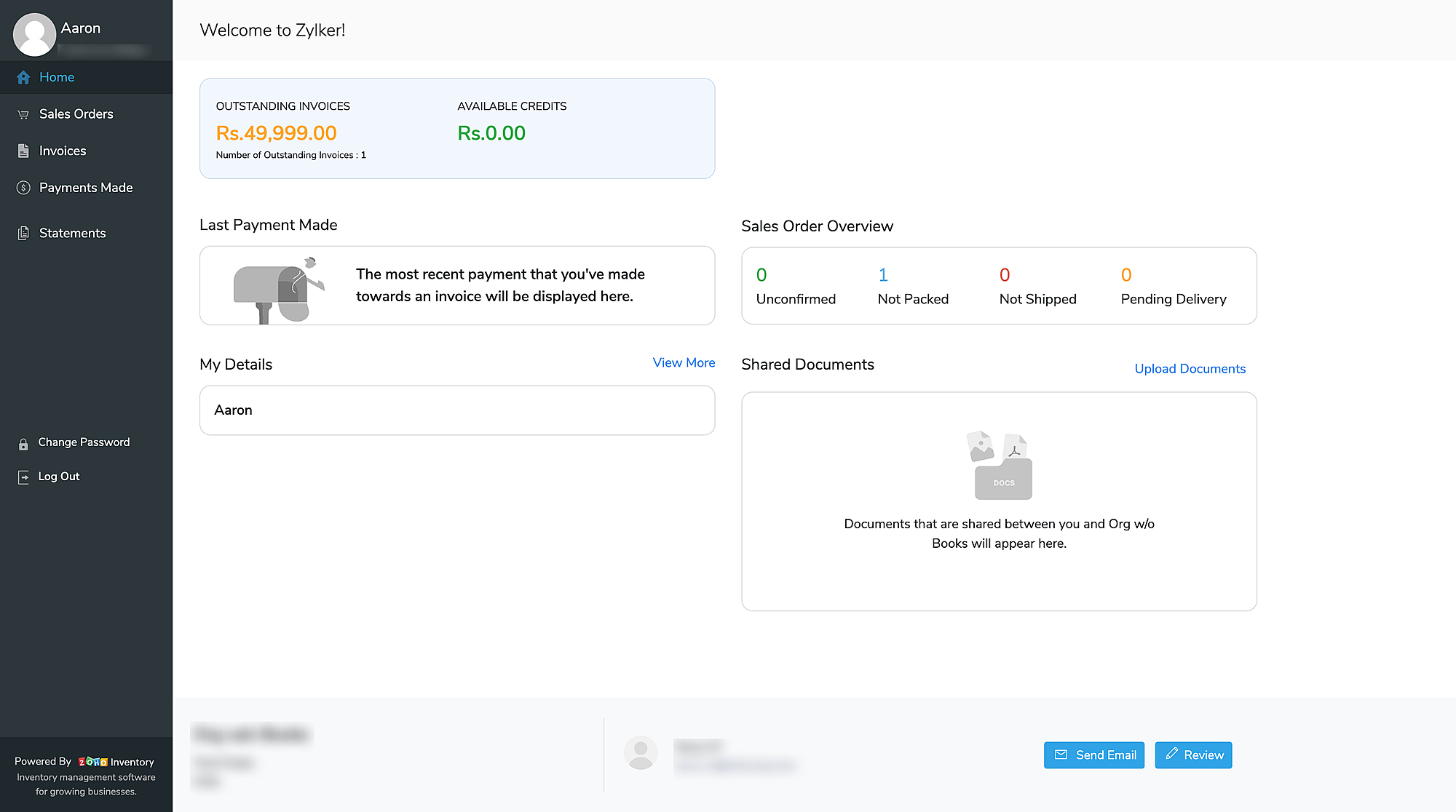Click the Change Password lock icon

coord(23,444)
